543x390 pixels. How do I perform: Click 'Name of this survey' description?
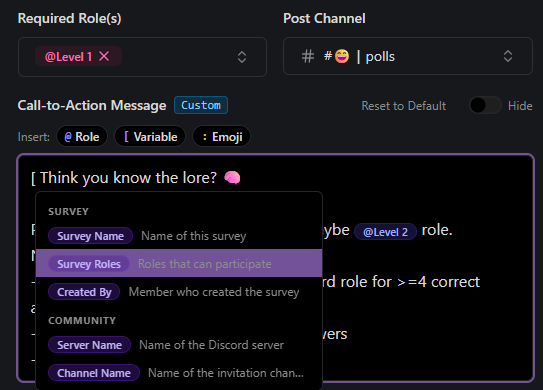point(194,236)
